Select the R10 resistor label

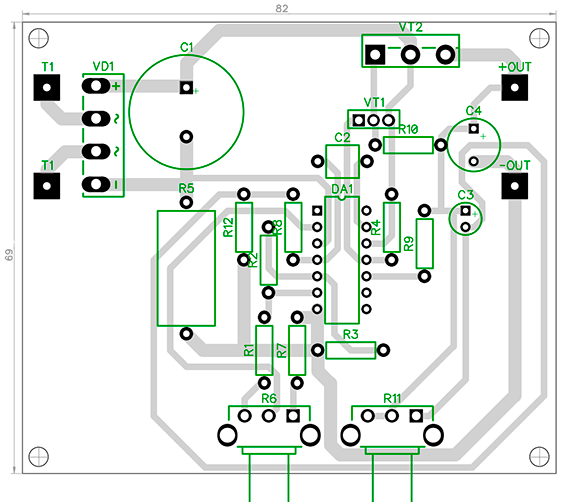(x=408, y=130)
